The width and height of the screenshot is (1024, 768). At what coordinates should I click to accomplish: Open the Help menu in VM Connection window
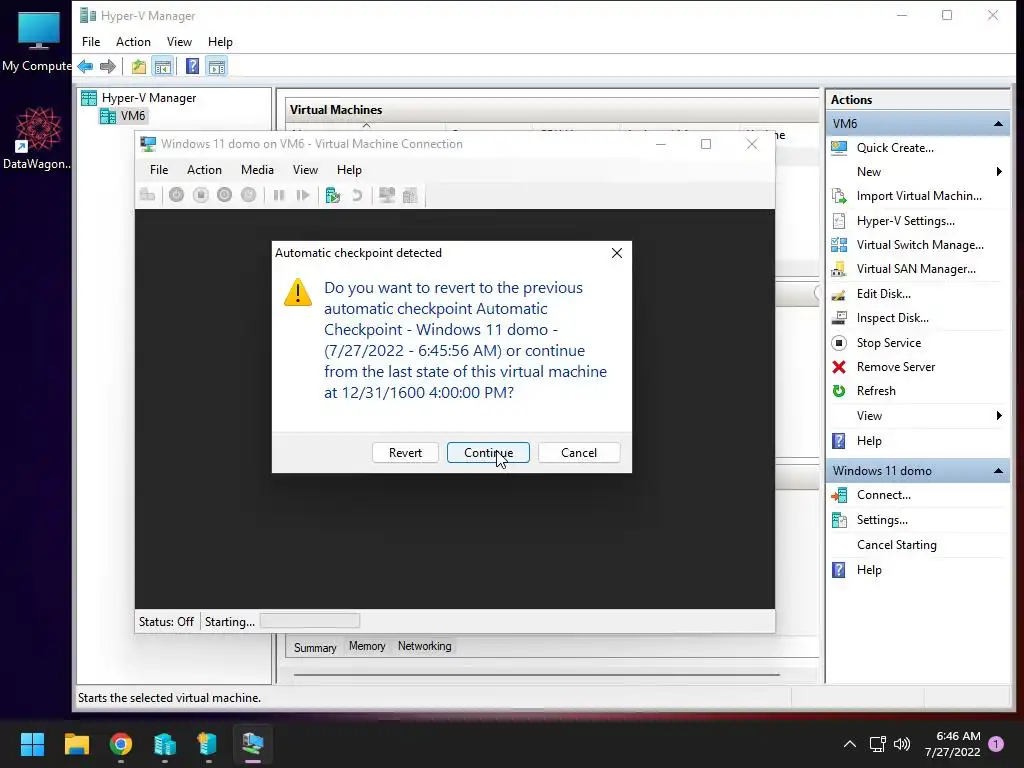(x=349, y=170)
